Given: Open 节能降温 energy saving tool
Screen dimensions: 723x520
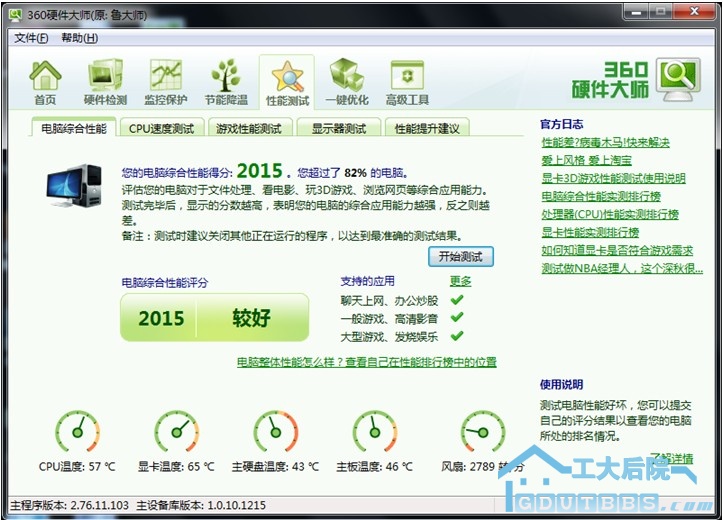Looking at the screenshot, I should (x=225, y=82).
